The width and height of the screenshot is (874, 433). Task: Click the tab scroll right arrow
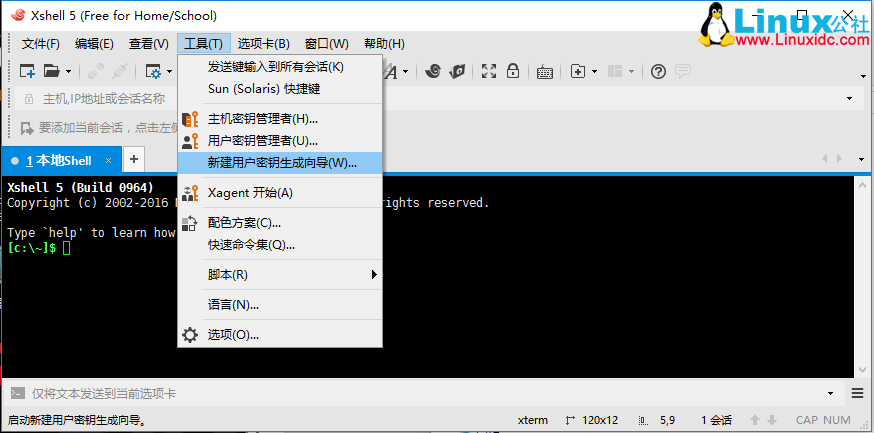(839, 159)
